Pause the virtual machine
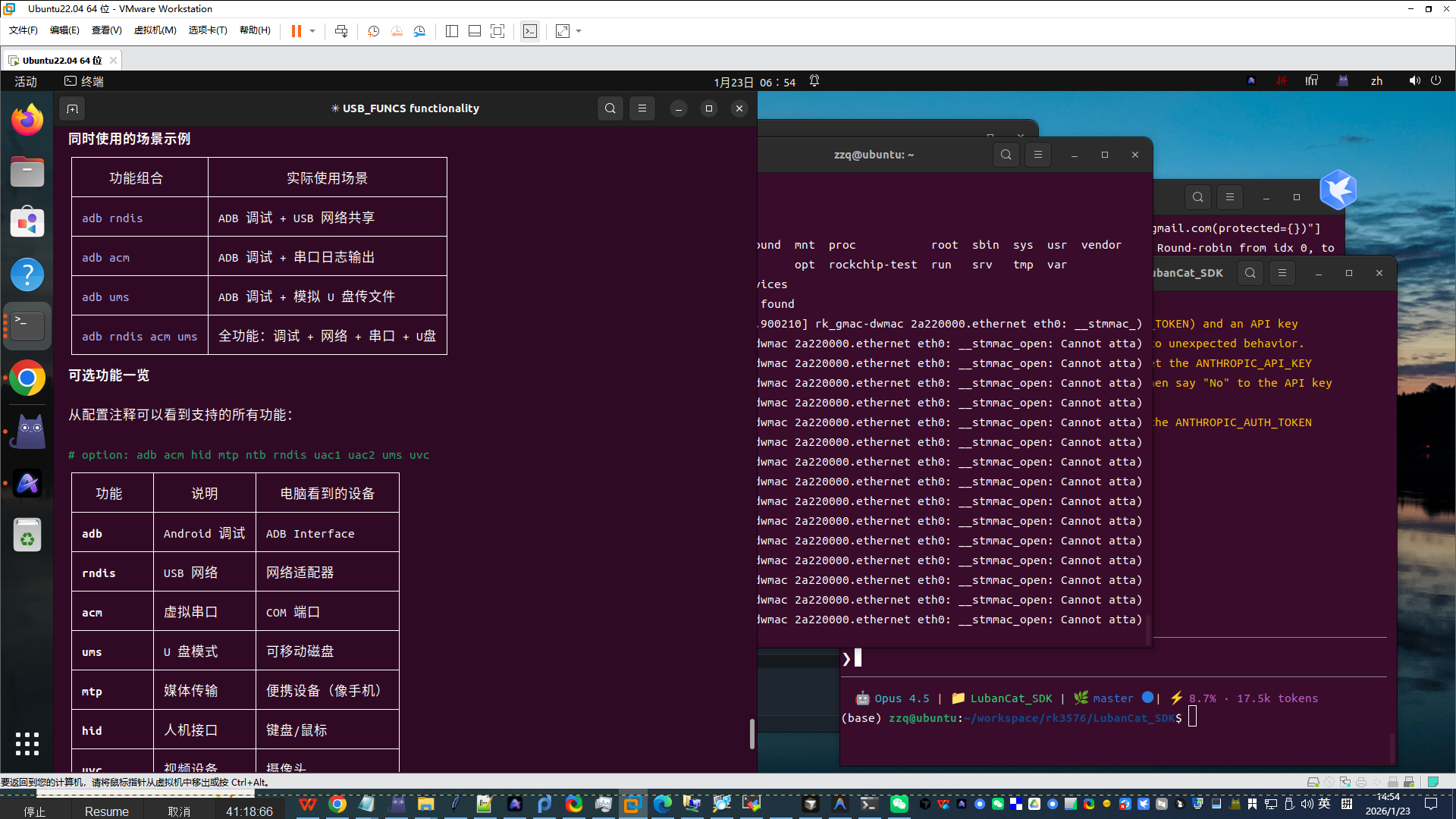Image resolution: width=1456 pixels, height=819 pixels. [x=296, y=31]
